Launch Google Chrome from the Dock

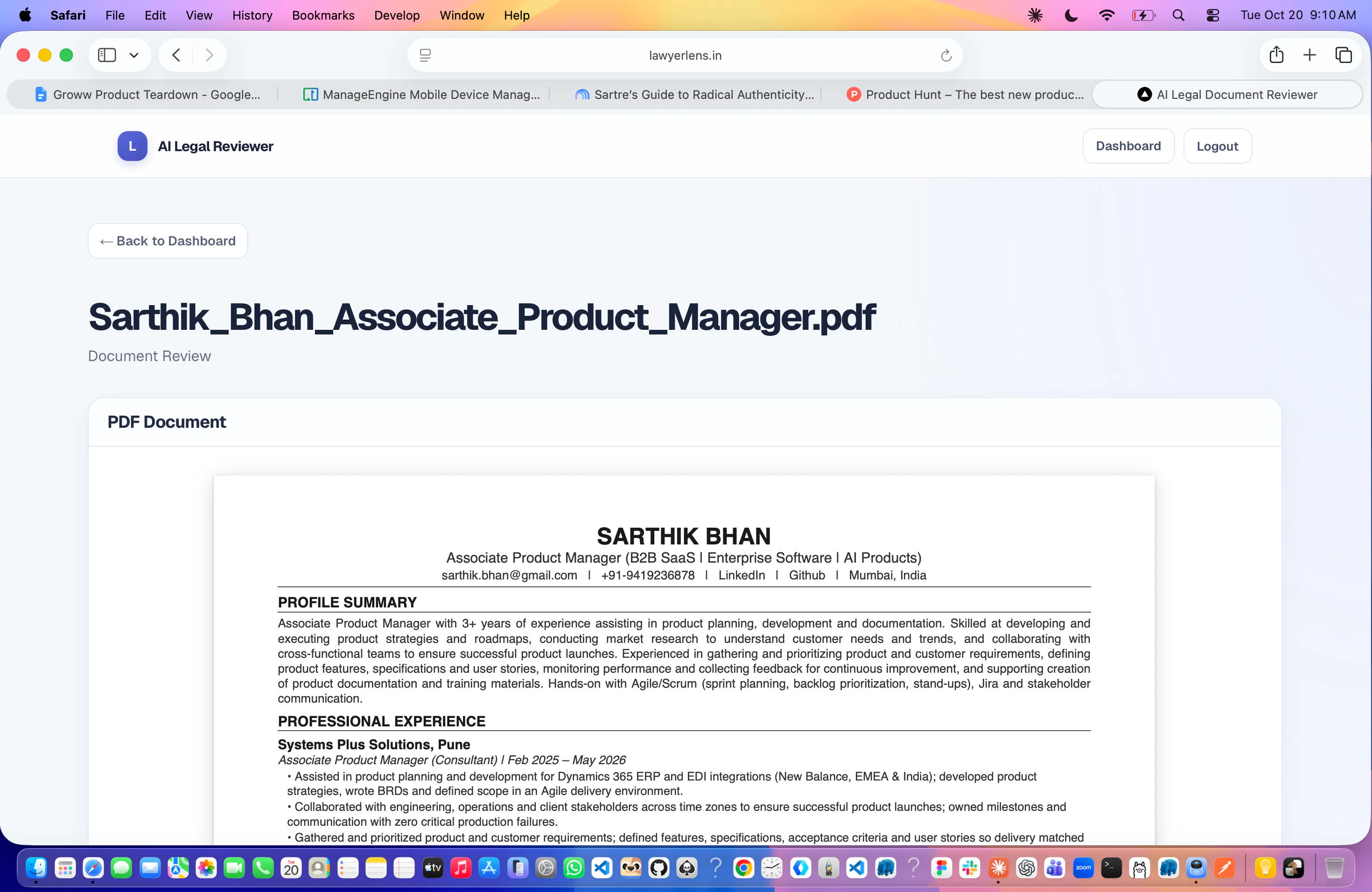744,867
